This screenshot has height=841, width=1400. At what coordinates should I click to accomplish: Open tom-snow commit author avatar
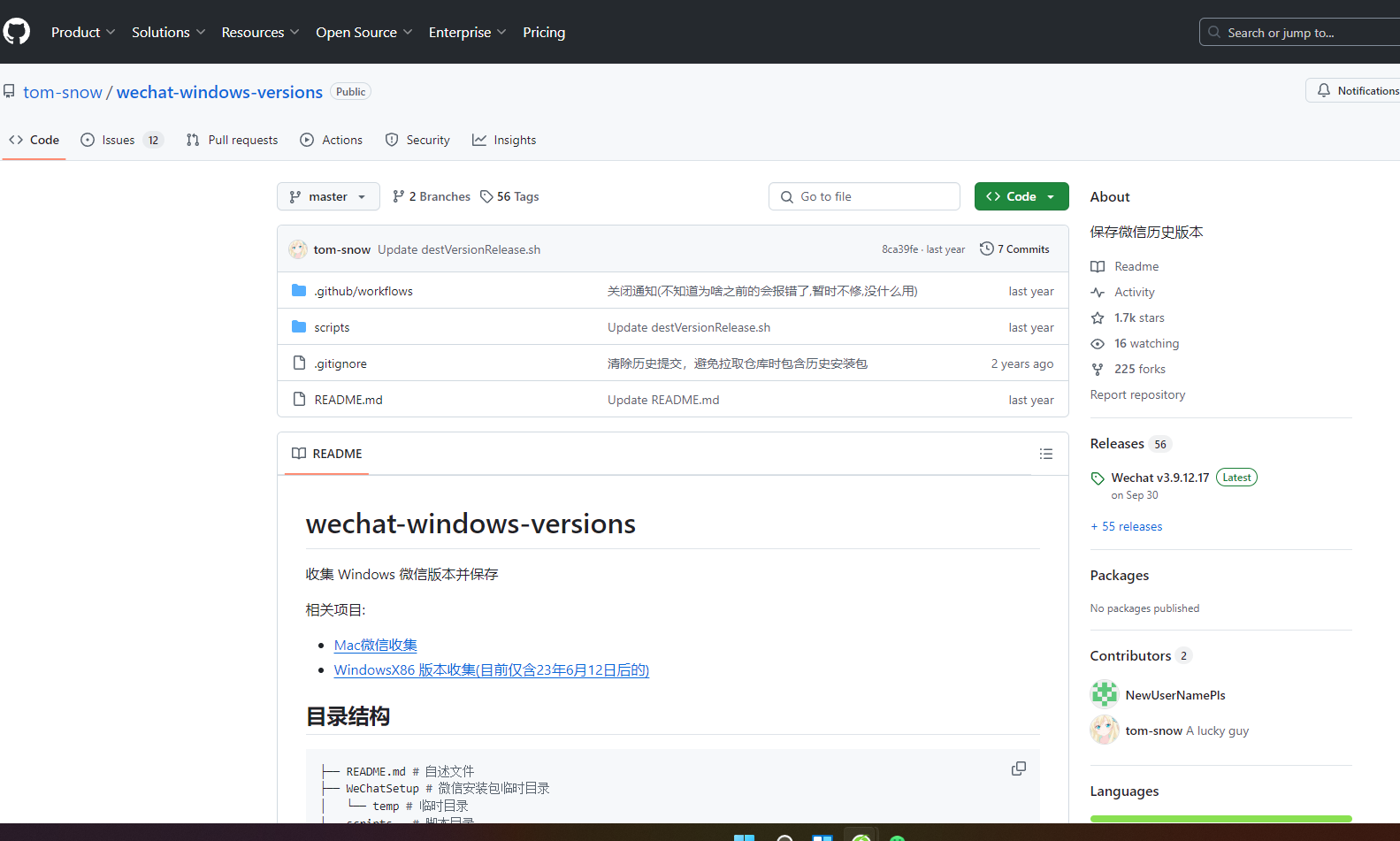298,249
